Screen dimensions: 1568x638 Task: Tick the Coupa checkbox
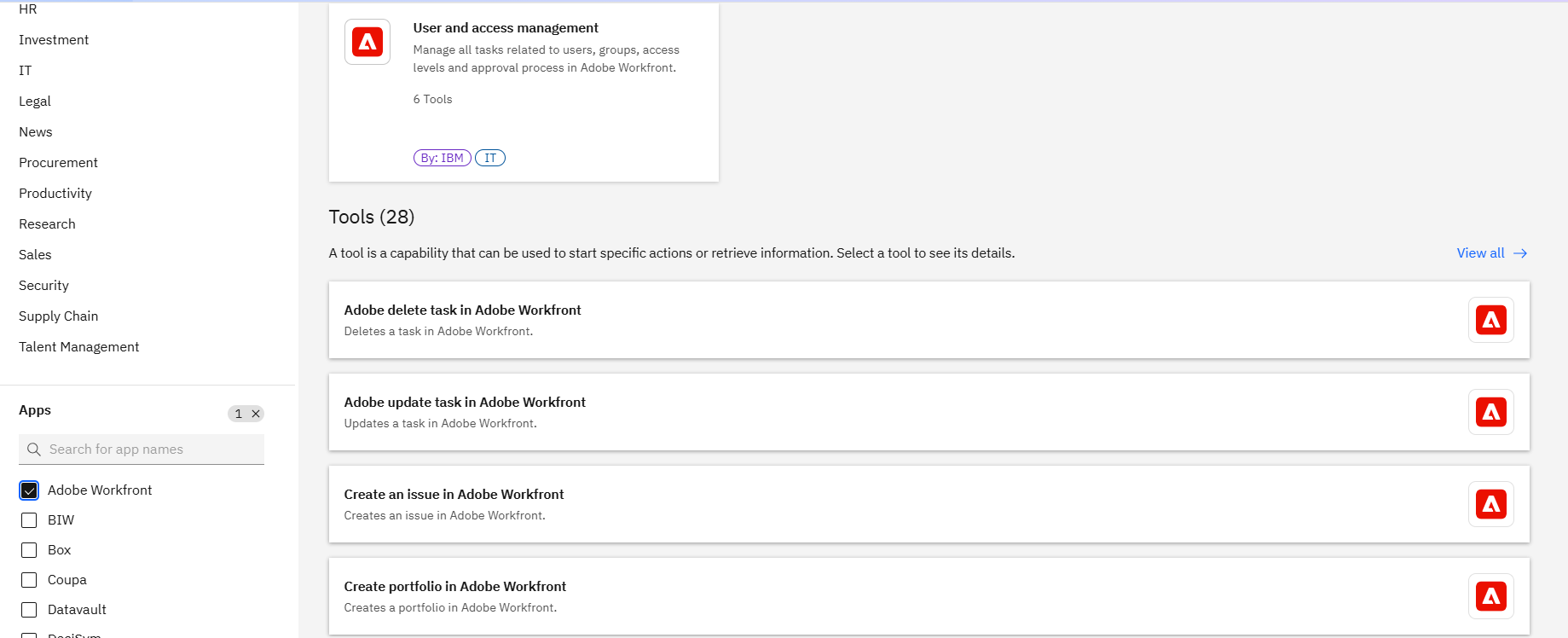[x=29, y=580]
